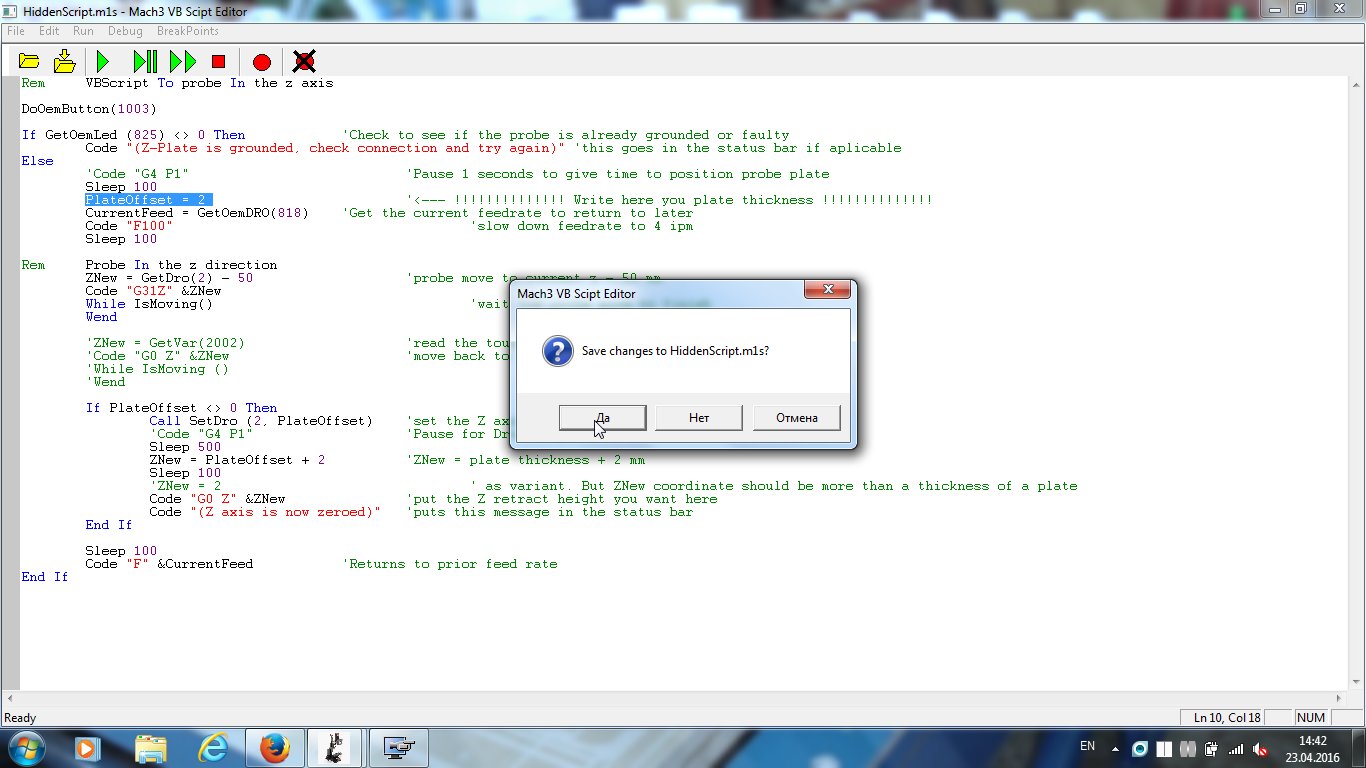1366x768 pixels.
Task: Launch Windows Media Player from the taskbar
Action: 86,747
